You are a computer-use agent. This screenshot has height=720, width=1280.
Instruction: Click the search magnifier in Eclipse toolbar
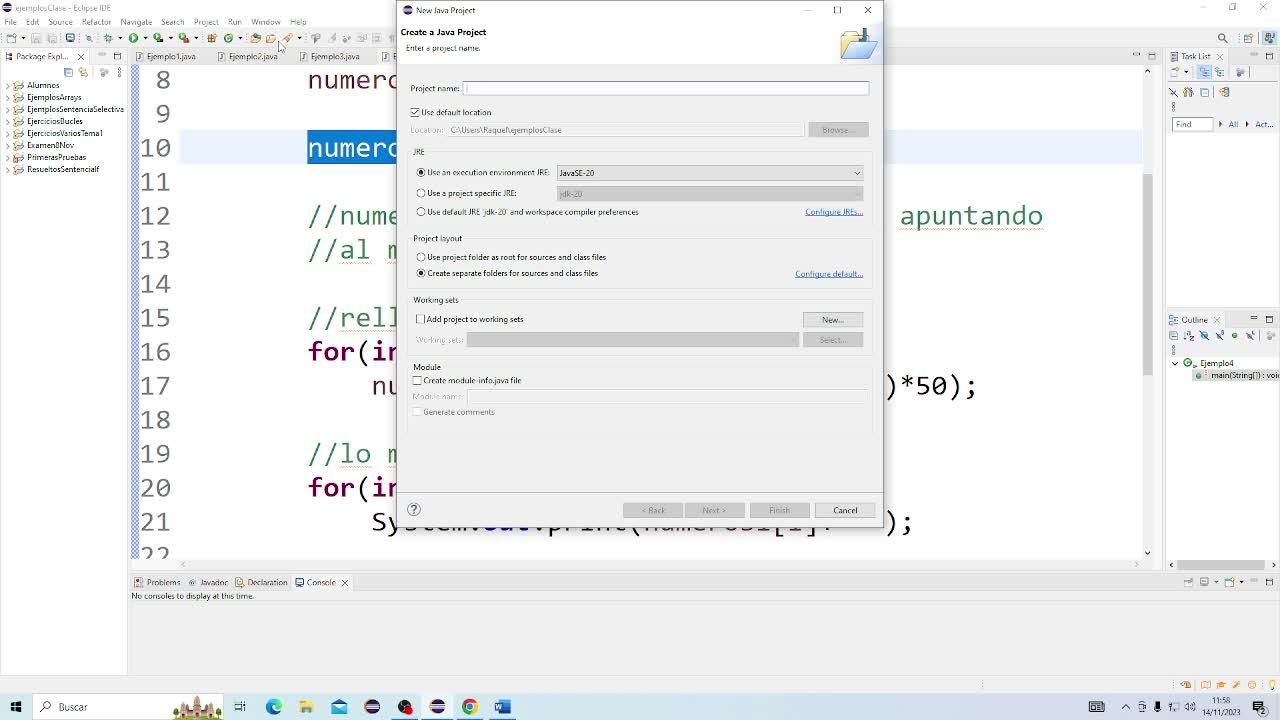click(x=1222, y=38)
